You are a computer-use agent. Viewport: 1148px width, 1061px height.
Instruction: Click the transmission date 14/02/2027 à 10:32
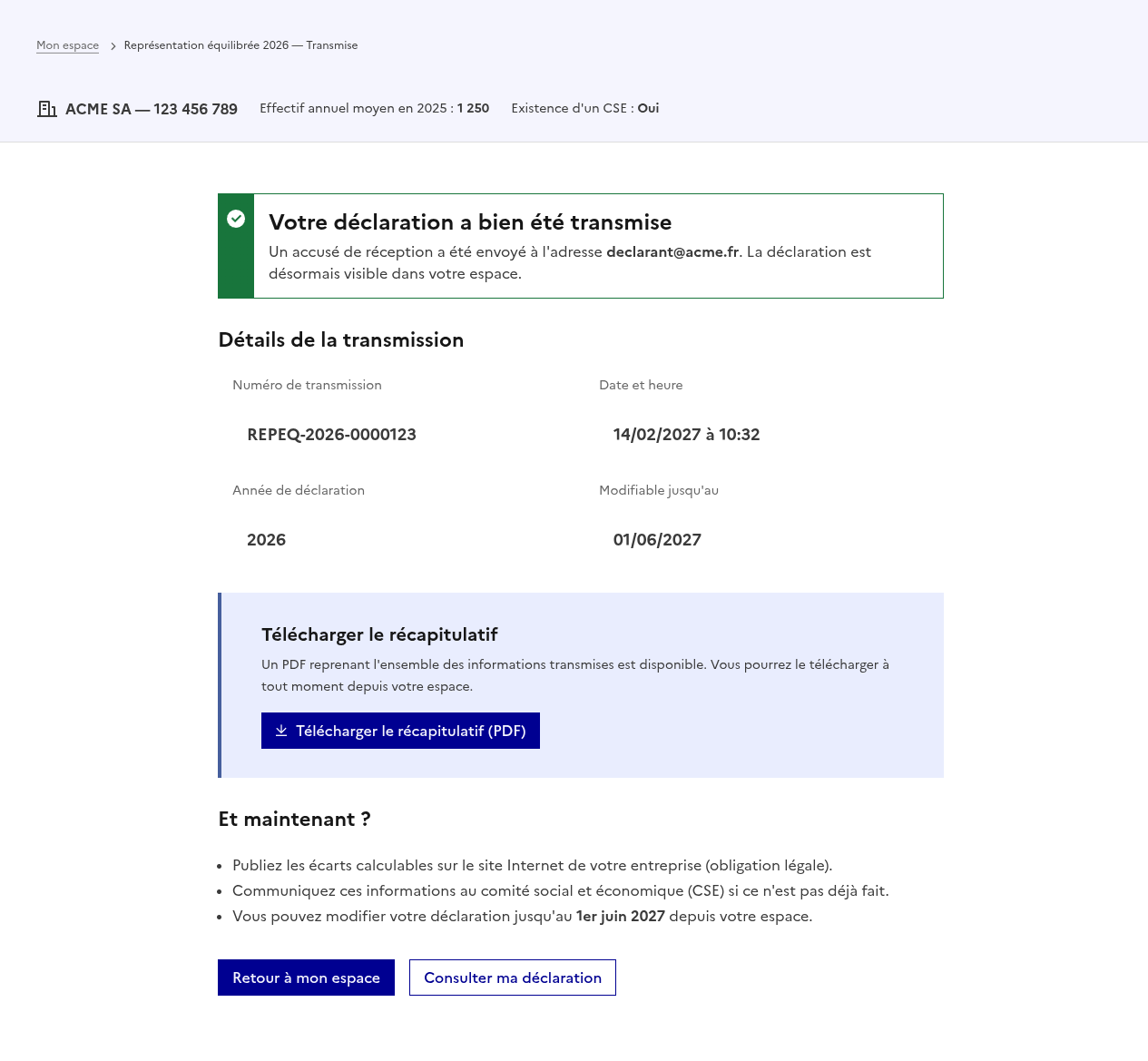tap(686, 435)
